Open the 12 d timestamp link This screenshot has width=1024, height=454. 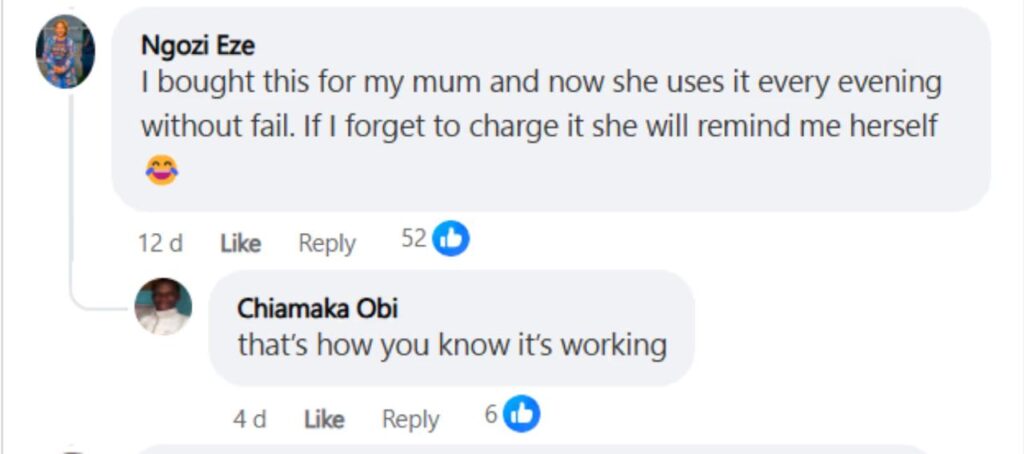pos(161,244)
